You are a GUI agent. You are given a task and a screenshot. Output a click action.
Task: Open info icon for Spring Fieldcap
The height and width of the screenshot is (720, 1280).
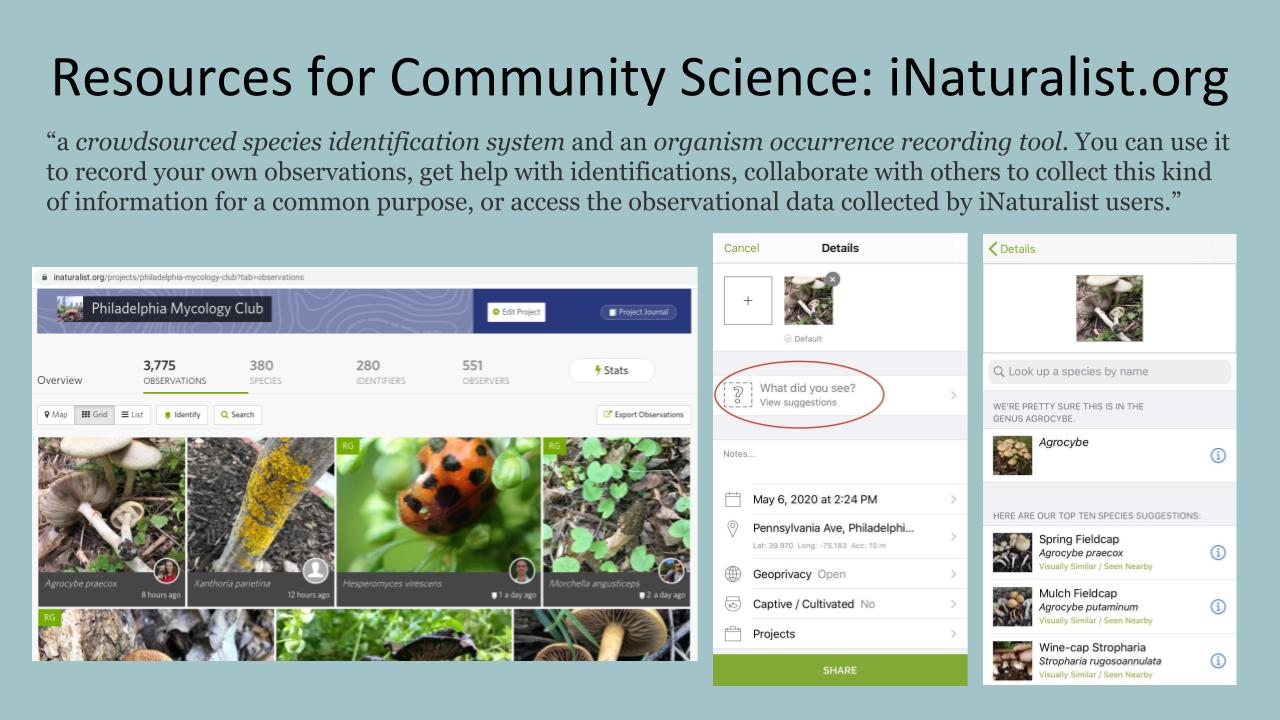1217,553
